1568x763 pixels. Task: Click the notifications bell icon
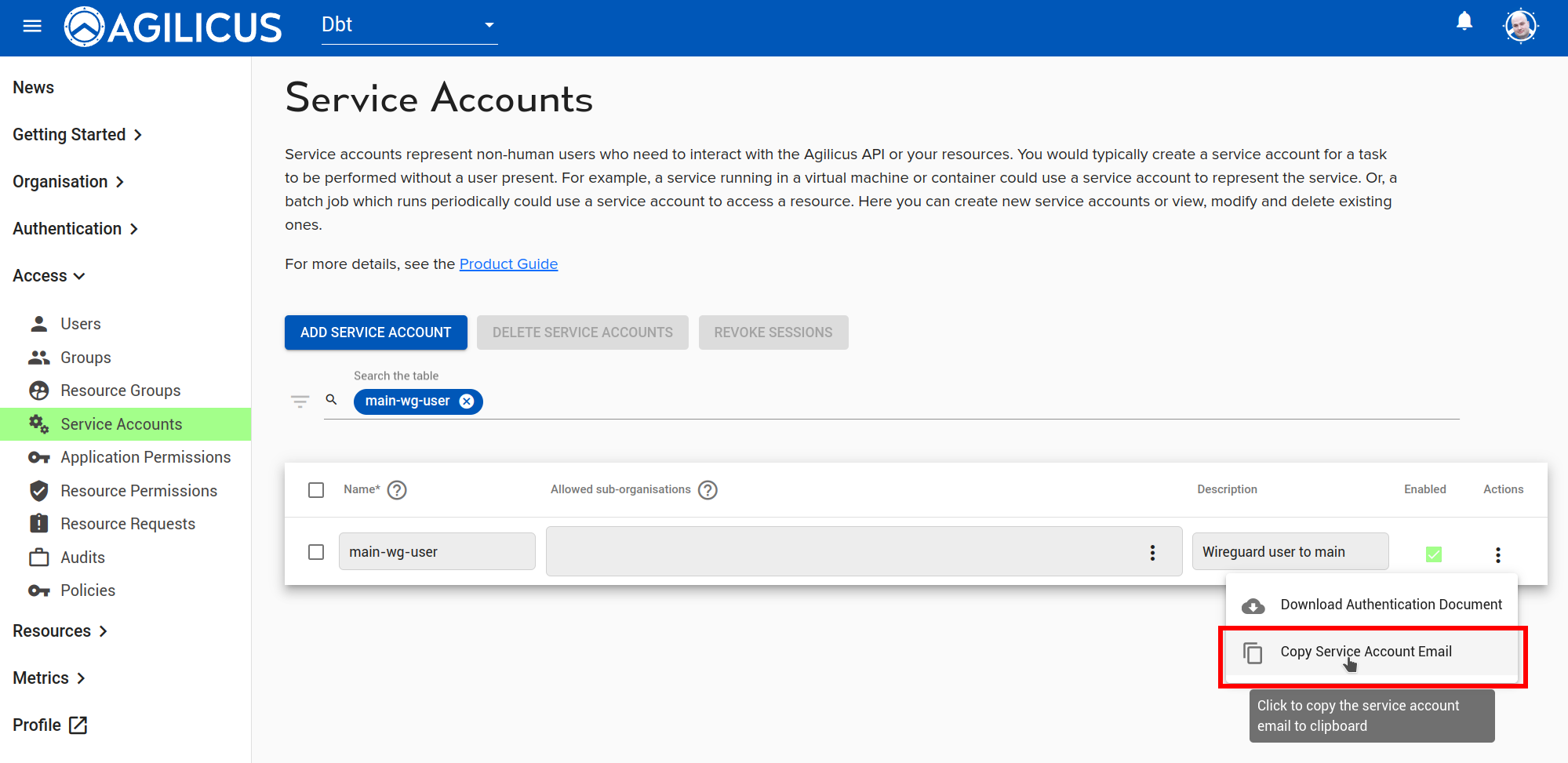point(1464,22)
